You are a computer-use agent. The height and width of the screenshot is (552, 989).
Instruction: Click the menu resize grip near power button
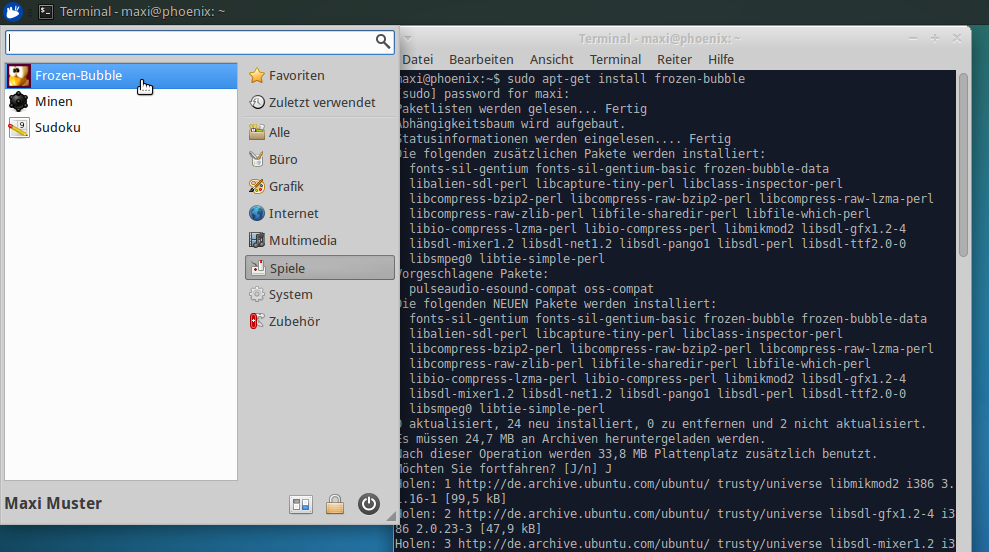coord(391,516)
